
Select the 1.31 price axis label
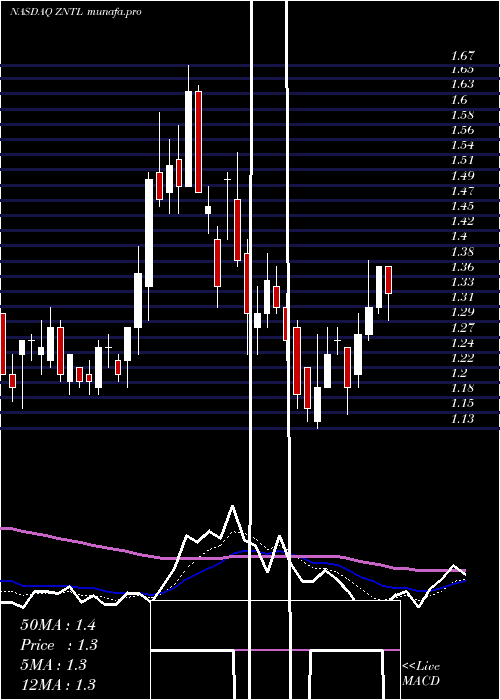462,297
